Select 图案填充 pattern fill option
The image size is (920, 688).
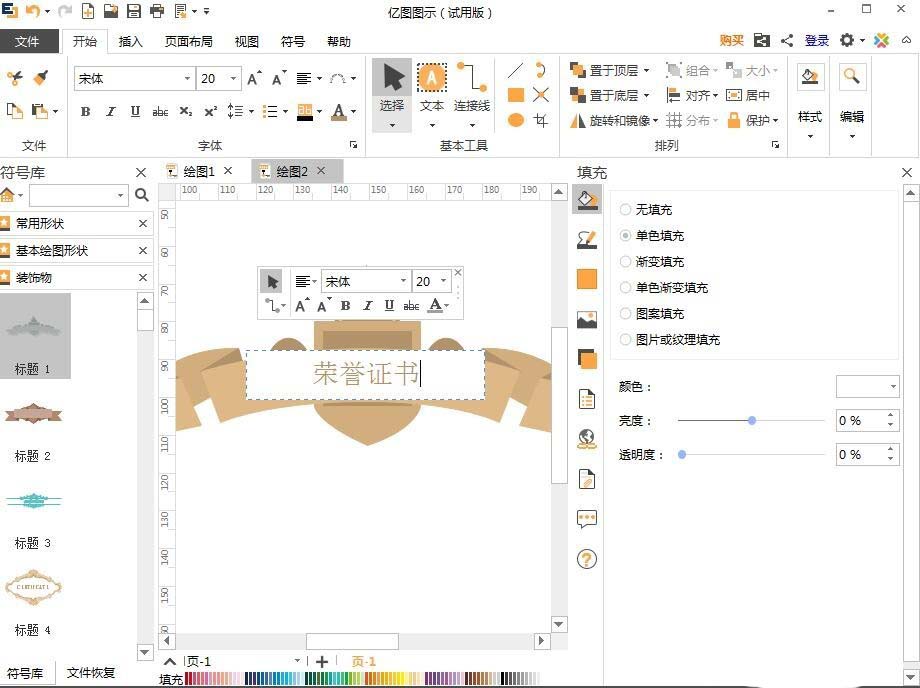pos(625,313)
